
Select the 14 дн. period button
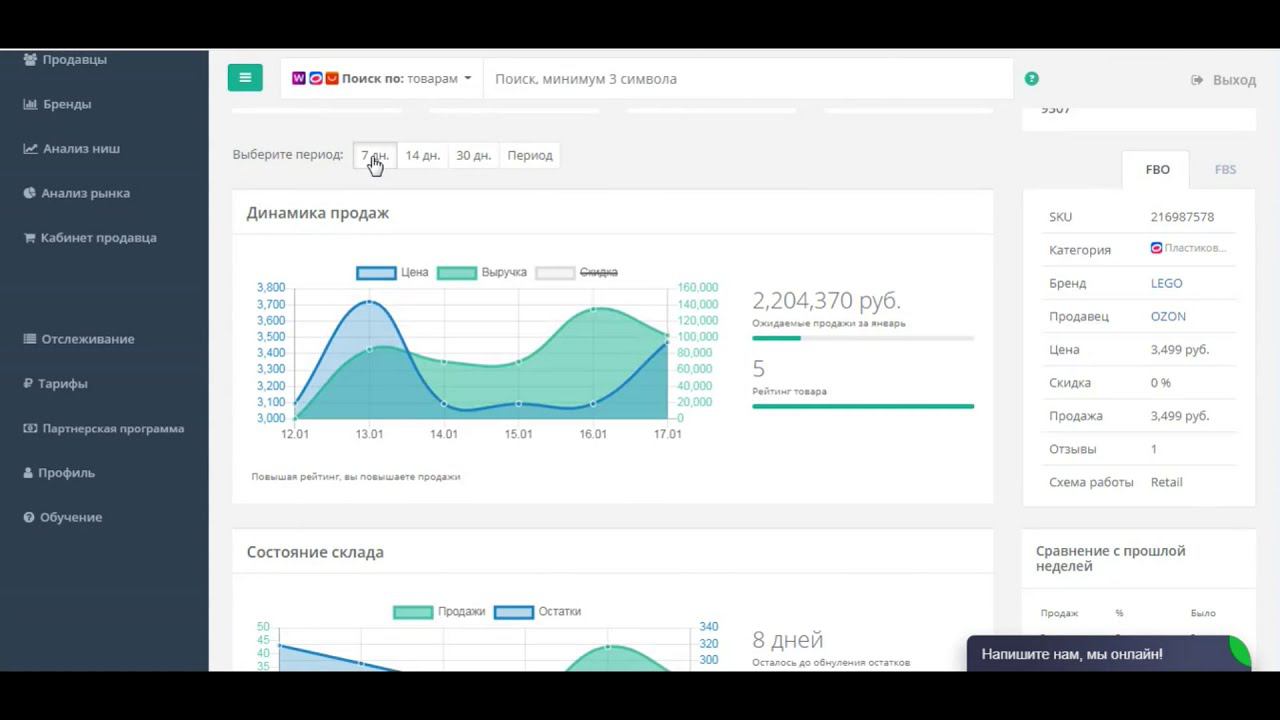(x=422, y=155)
